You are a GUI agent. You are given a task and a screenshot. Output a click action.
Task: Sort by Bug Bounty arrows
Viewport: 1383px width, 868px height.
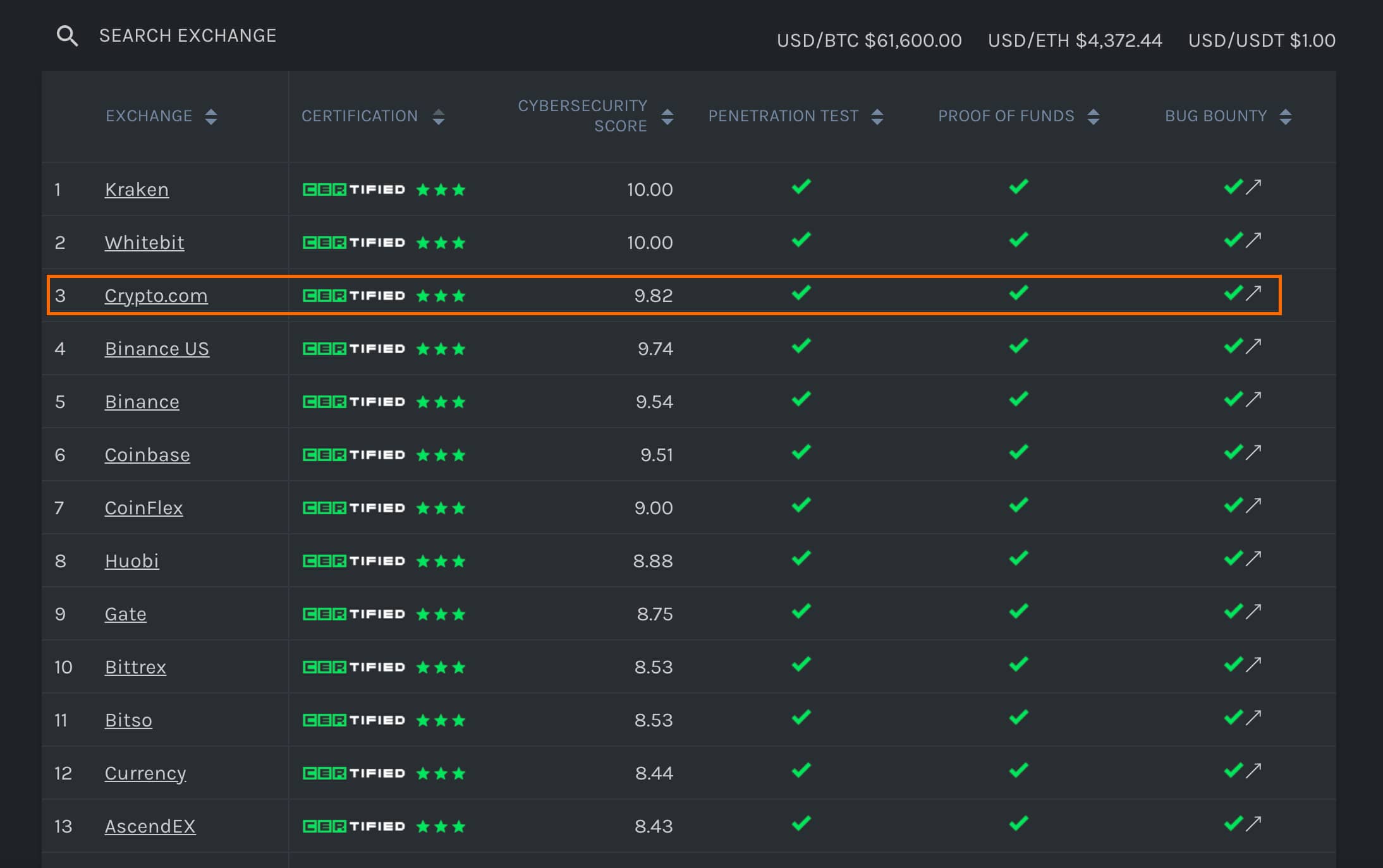[x=1285, y=116]
